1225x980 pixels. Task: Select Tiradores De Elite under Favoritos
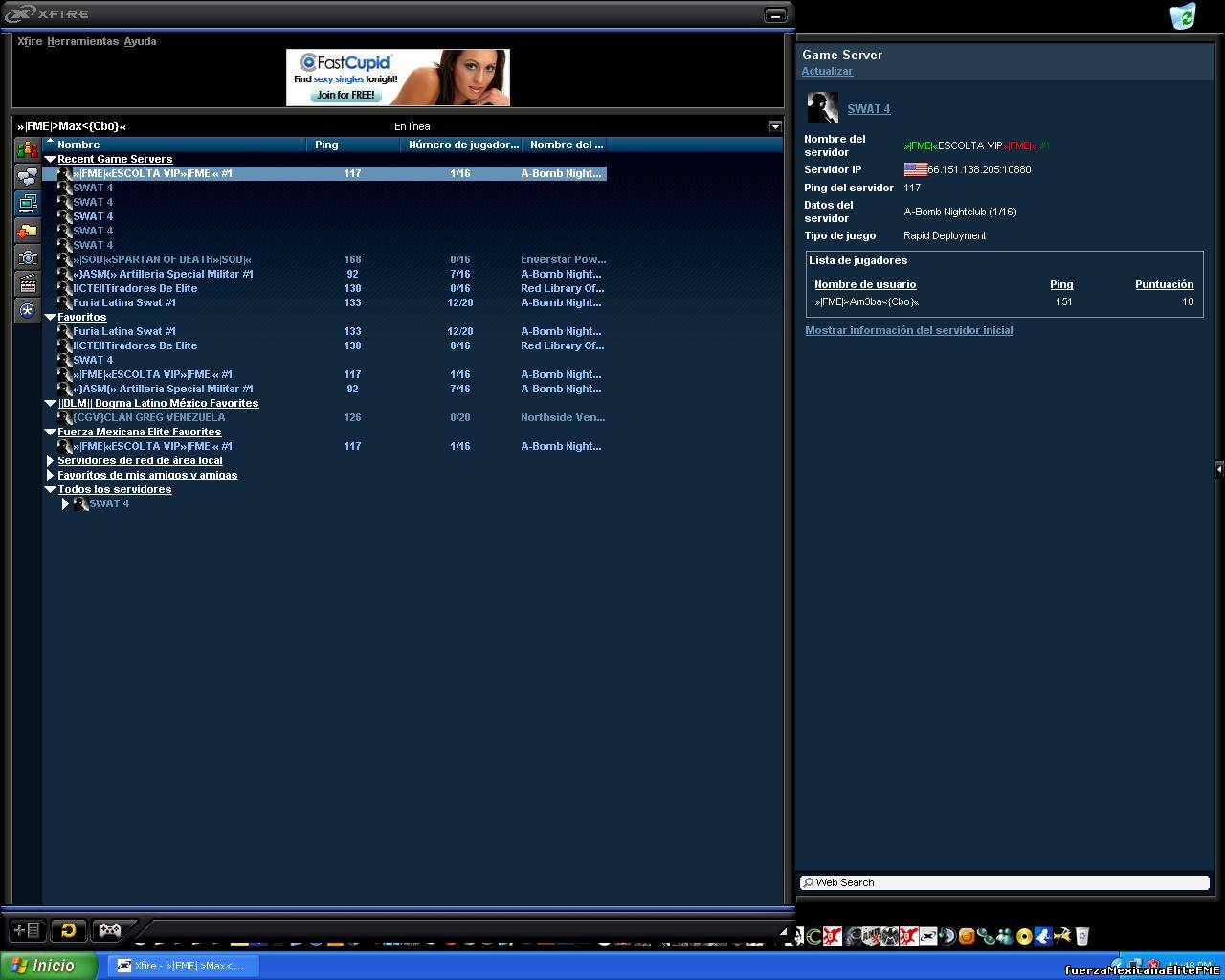[325, 345]
